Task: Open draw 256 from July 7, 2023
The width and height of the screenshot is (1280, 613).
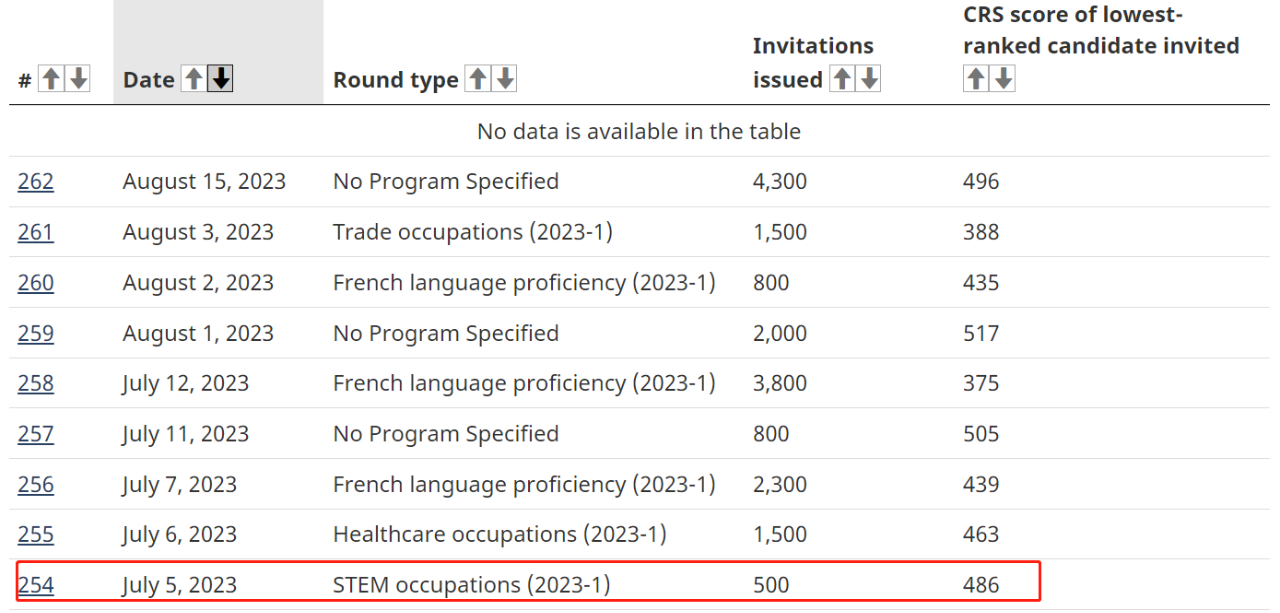Action: (x=36, y=485)
